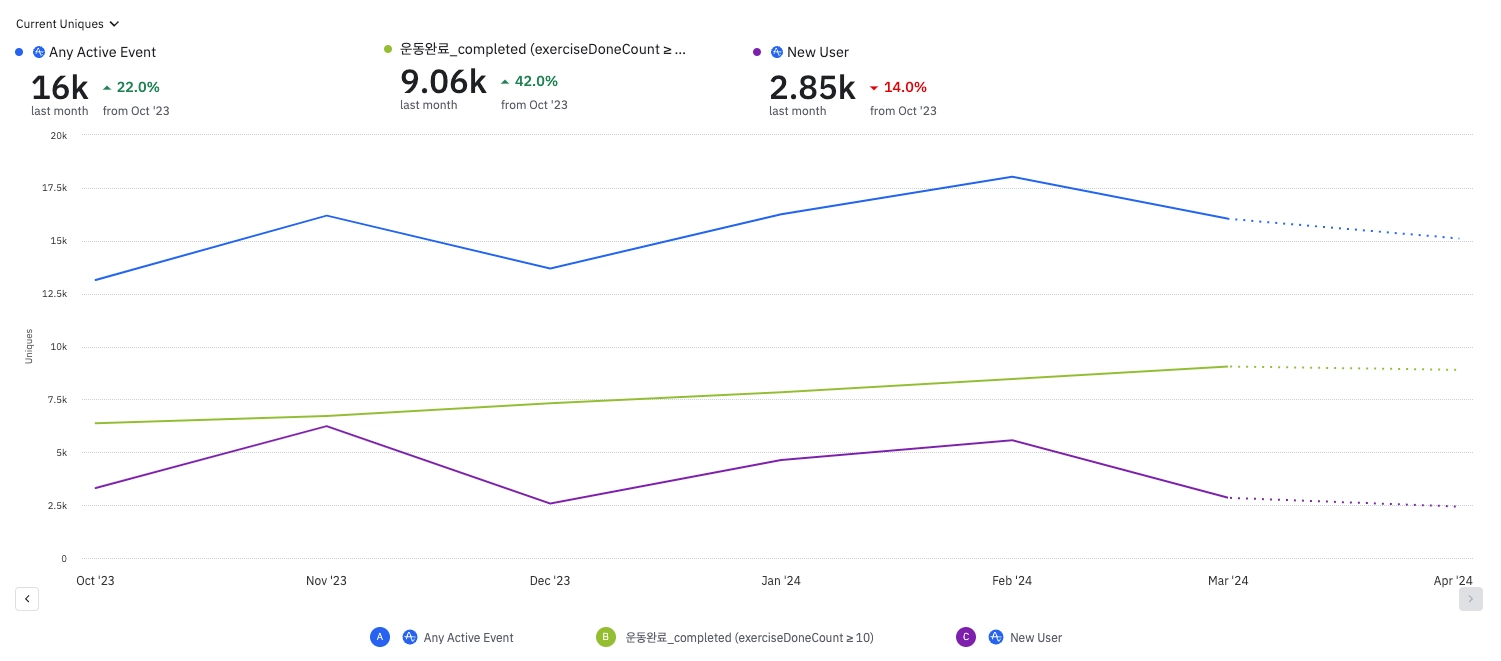Click the Mar '24 axis label
The height and width of the screenshot is (661, 1501).
(x=1228, y=581)
